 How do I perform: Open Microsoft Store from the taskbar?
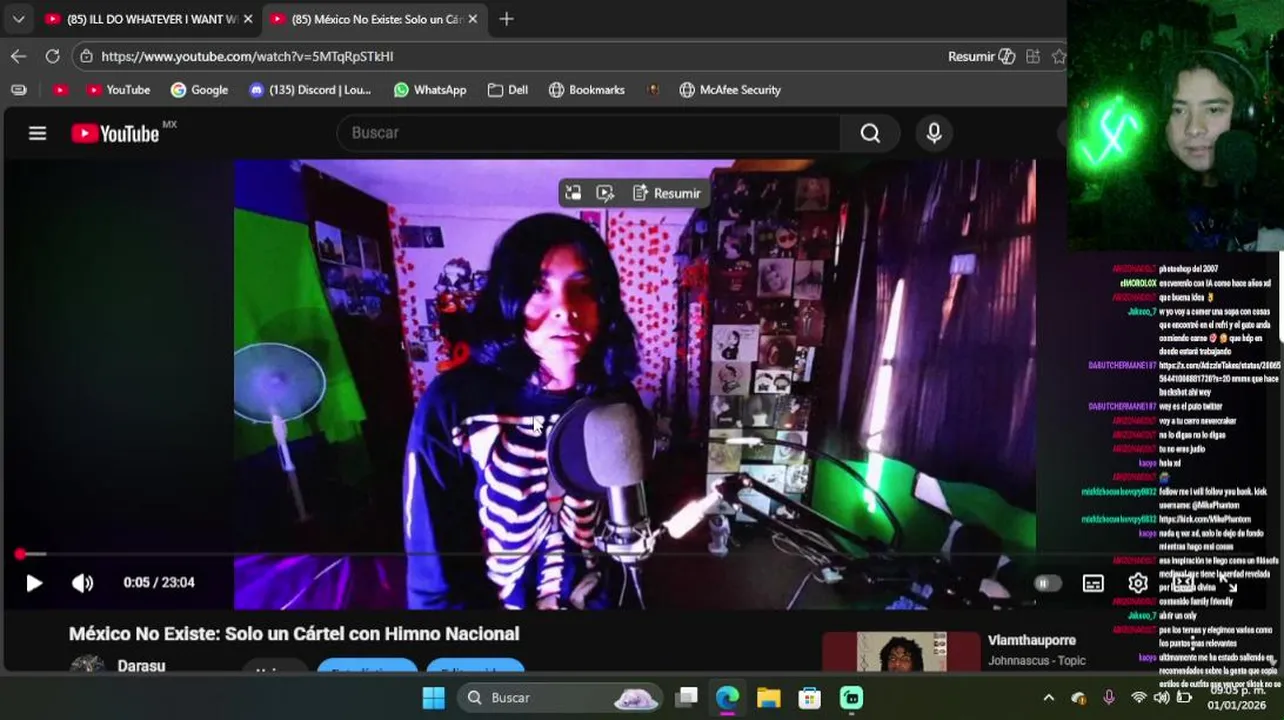[809, 697]
